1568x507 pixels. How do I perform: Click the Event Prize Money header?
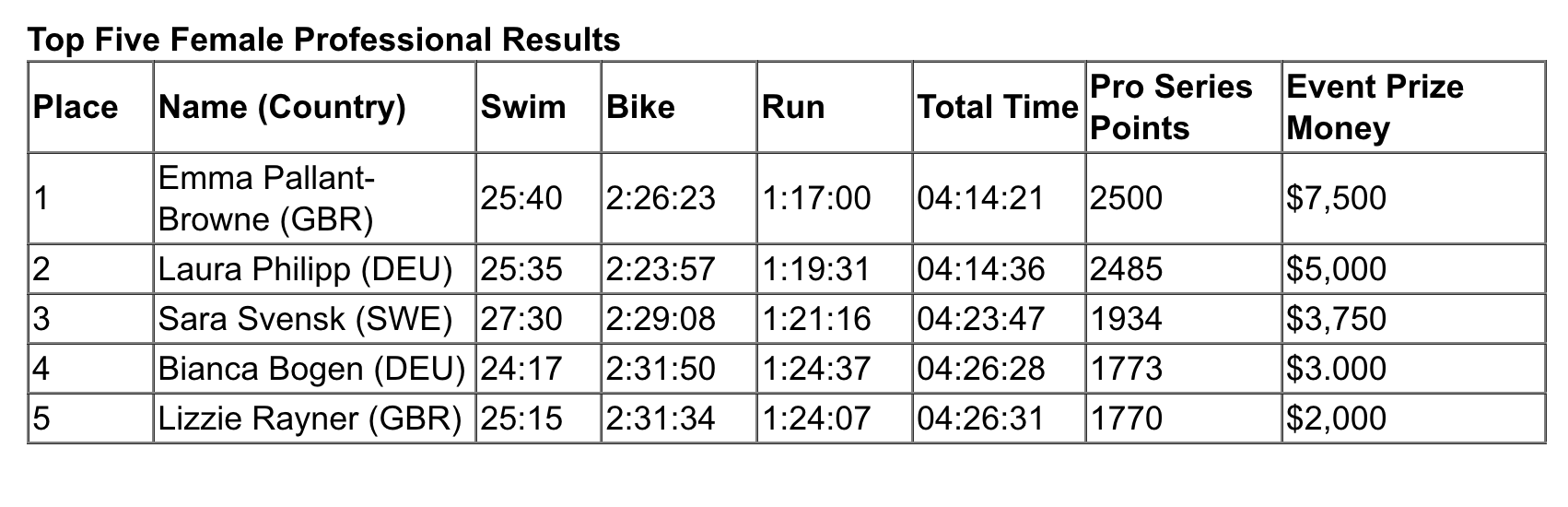pos(1412,107)
